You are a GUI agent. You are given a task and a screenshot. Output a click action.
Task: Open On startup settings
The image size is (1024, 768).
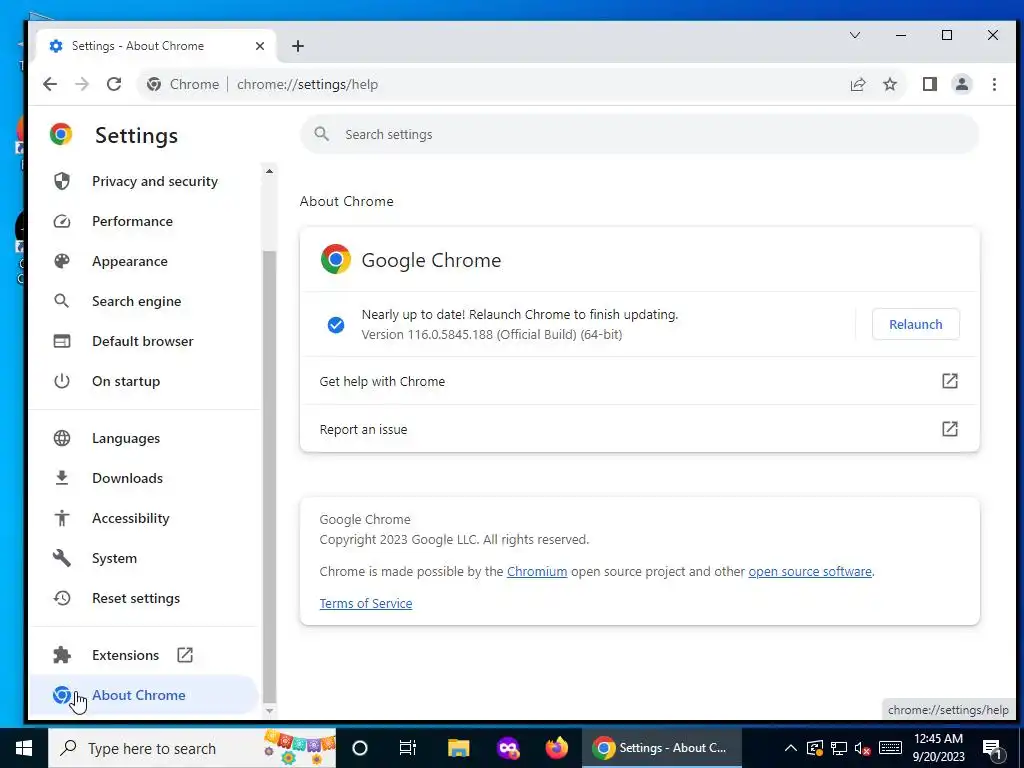126,381
